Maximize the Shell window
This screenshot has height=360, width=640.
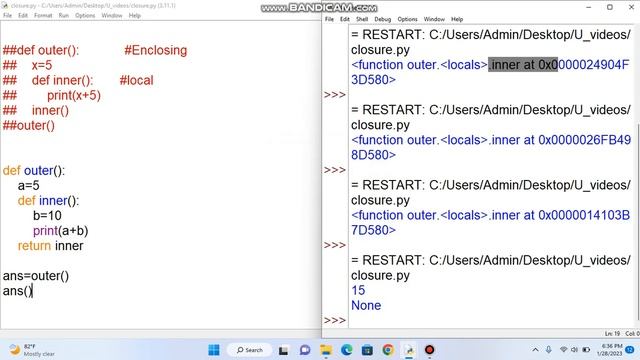[x=610, y=7]
